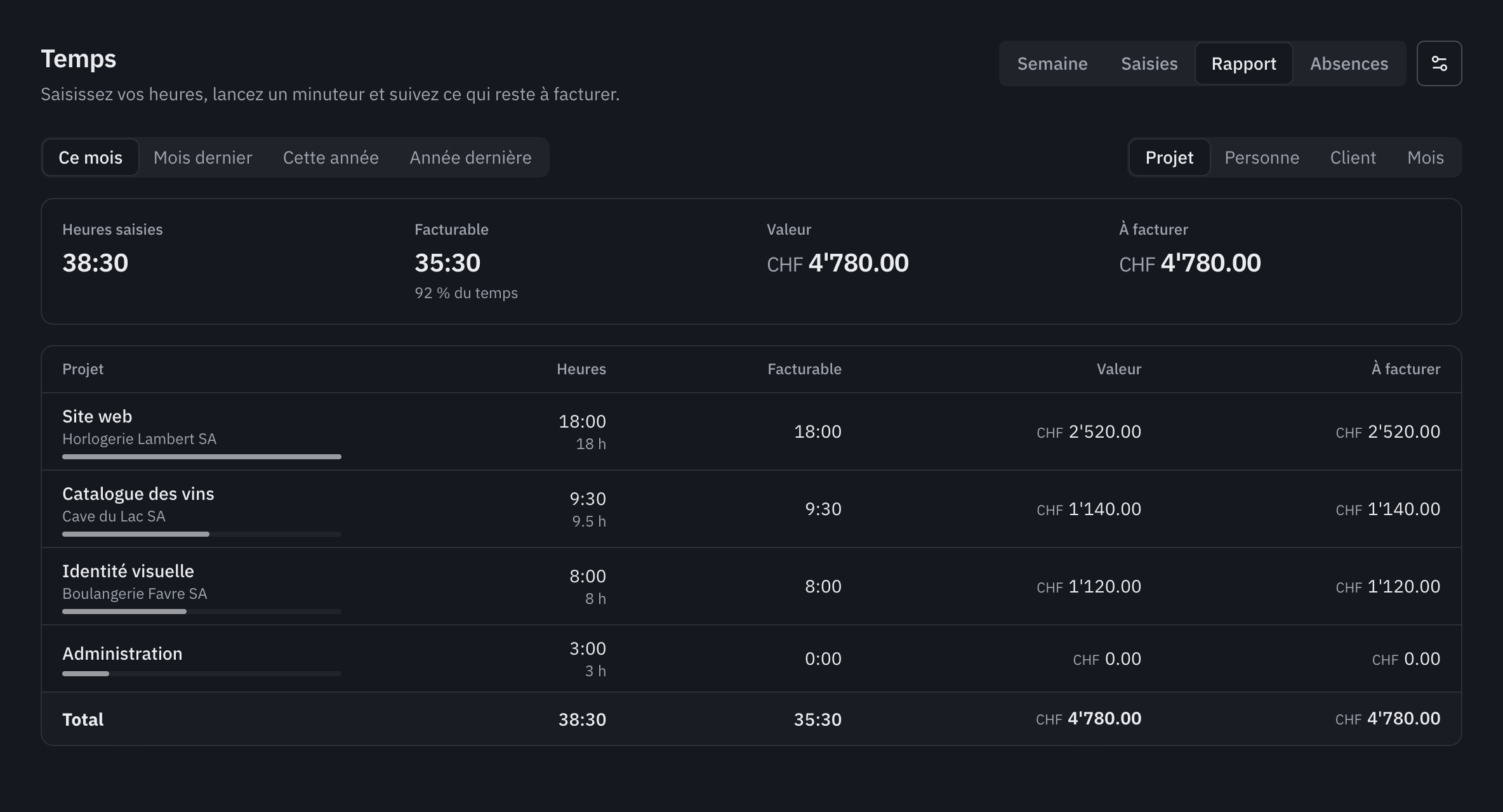
Task: Group the report by Projet
Action: (1169, 157)
